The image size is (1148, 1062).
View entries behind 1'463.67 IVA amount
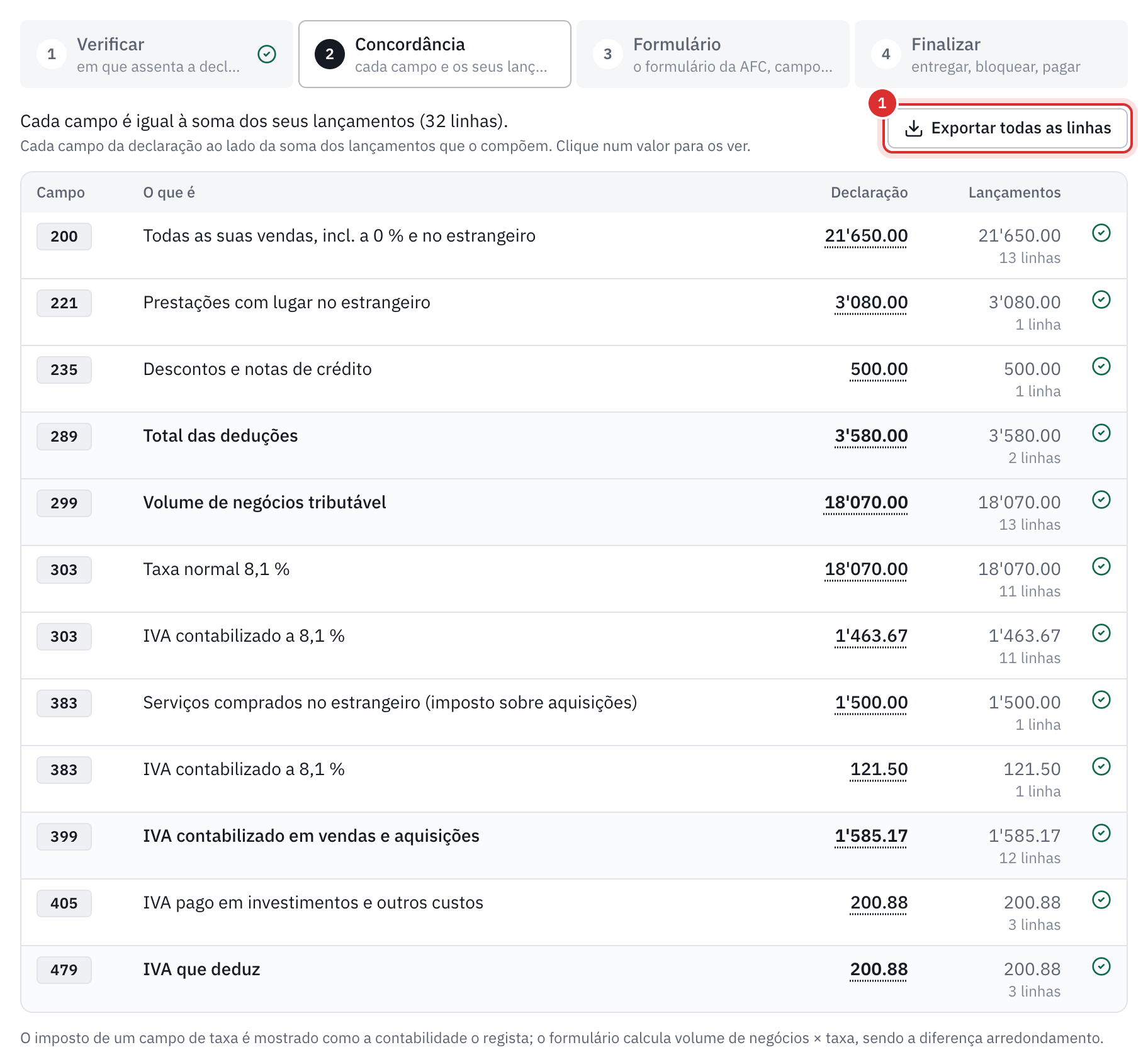(871, 636)
